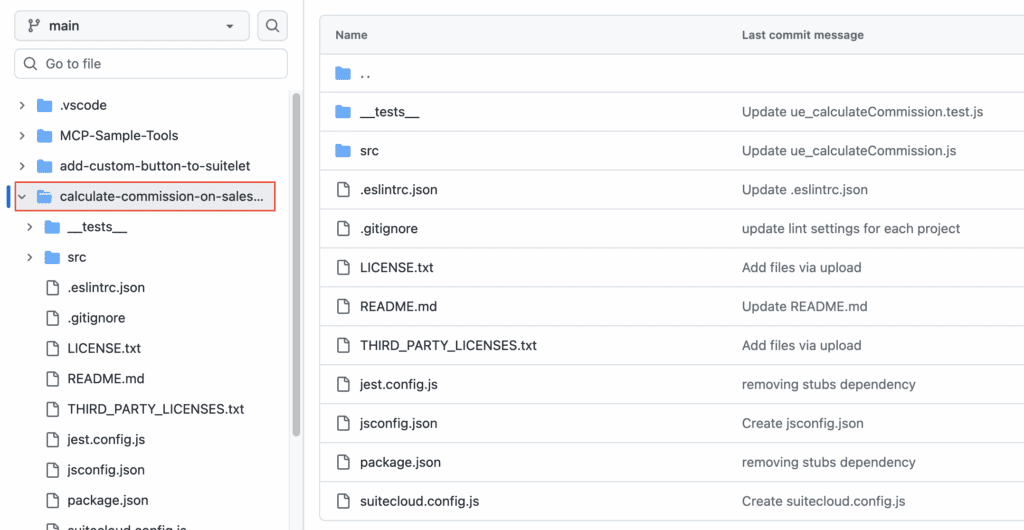Click the MCP-Sample-Tools folder icon

[44, 136]
